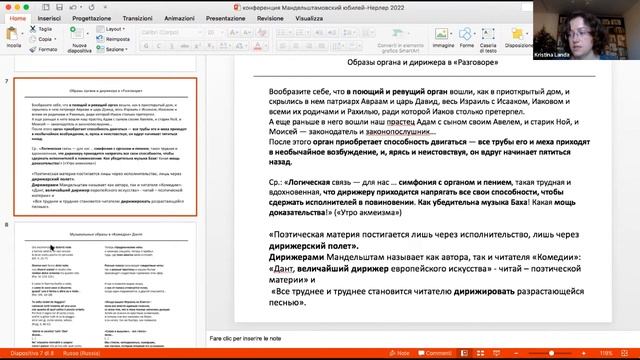Expand the Forme dropdown arrow
The image size is (640, 360).
[x=474, y=34]
